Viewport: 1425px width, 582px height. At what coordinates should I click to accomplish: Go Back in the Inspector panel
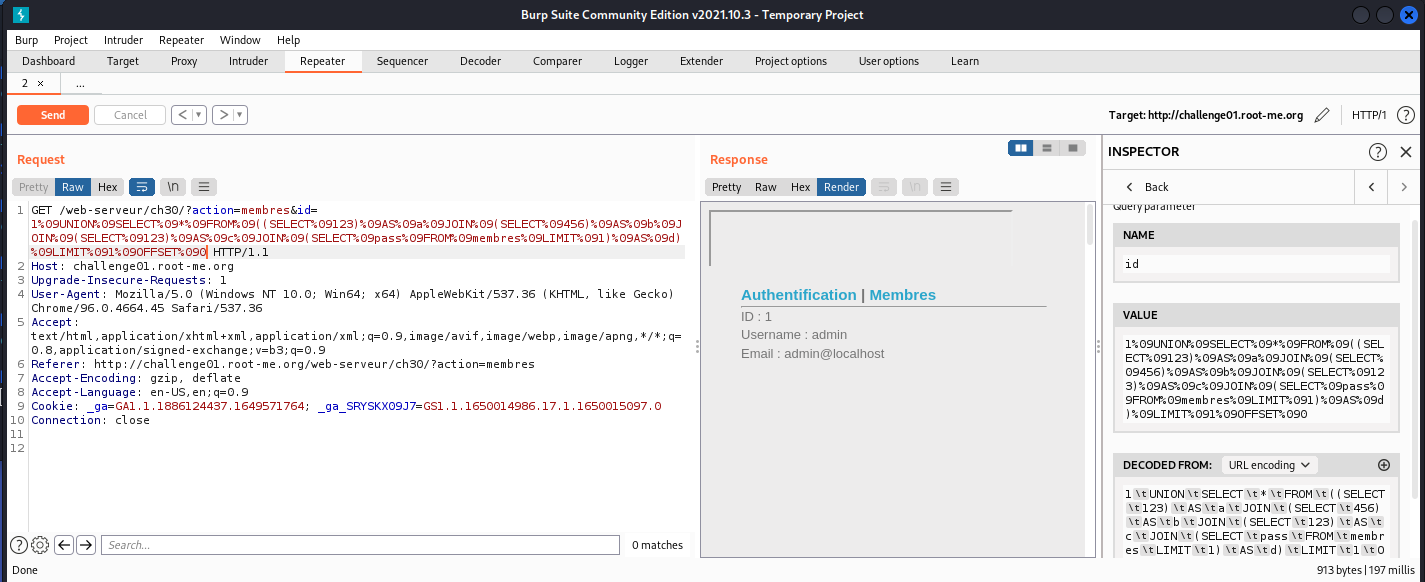click(1147, 187)
